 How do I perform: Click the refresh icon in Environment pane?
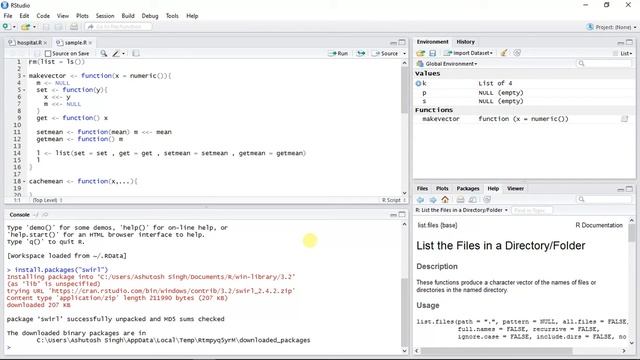coord(517,53)
